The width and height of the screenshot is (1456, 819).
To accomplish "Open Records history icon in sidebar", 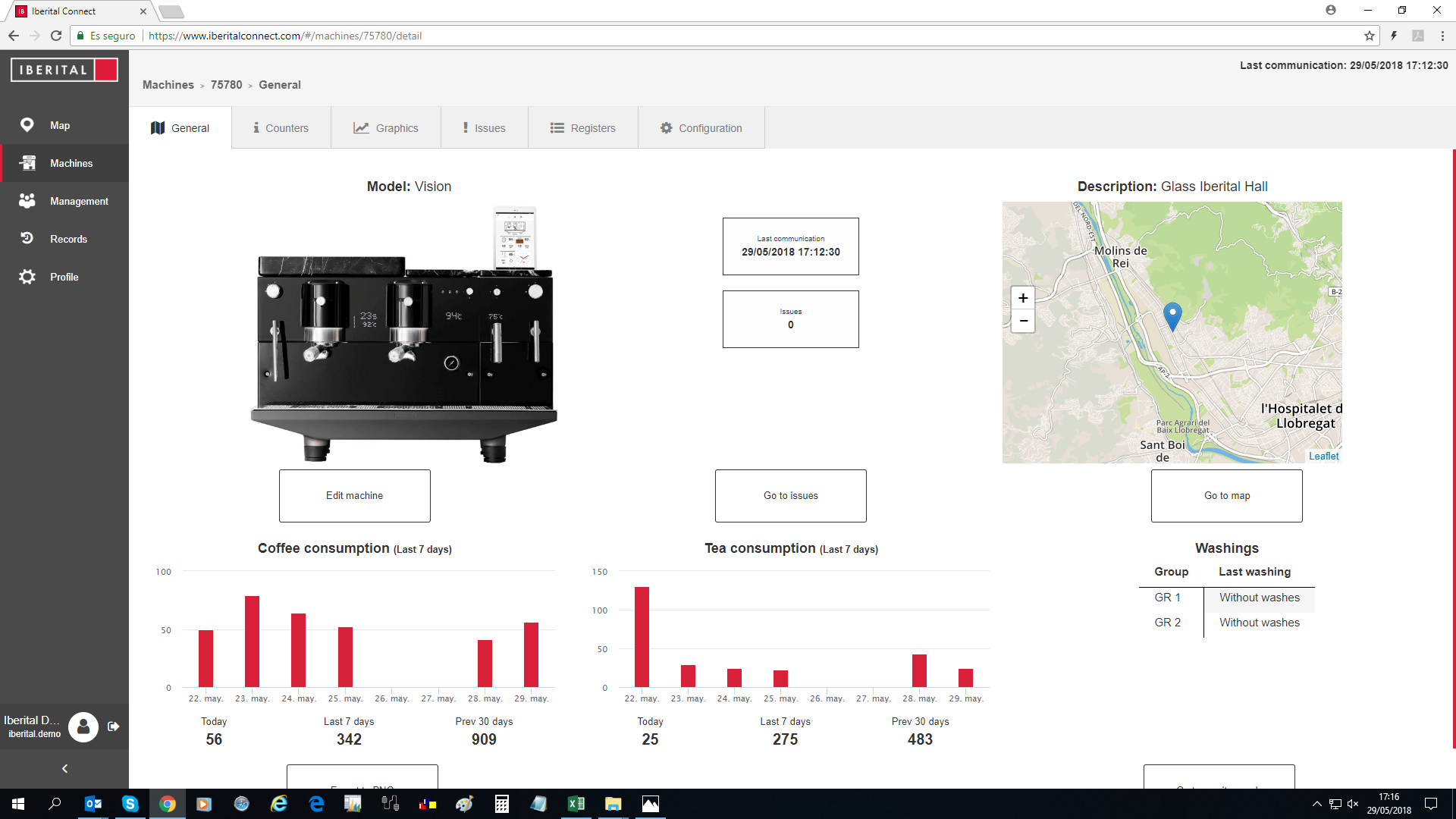I will (x=27, y=238).
